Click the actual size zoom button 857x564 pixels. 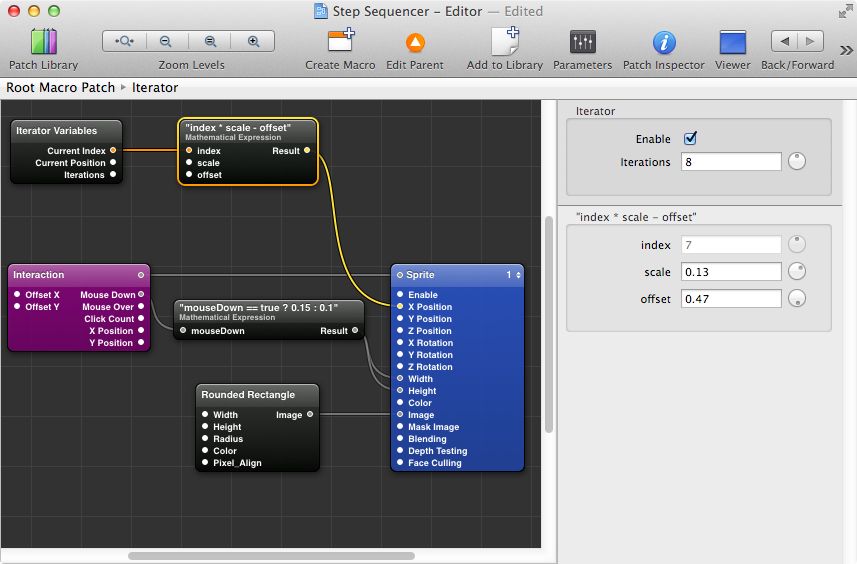(x=210, y=42)
